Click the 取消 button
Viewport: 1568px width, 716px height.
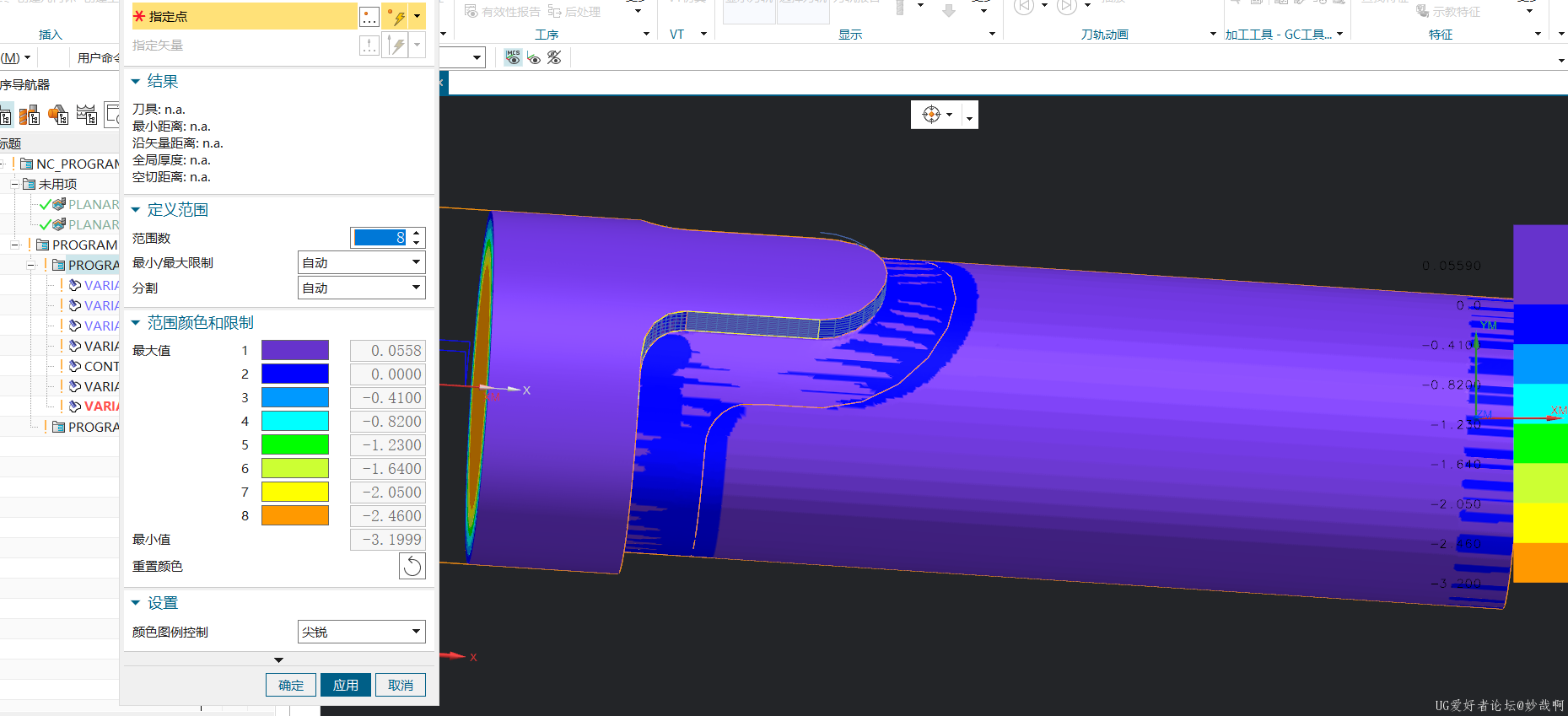401,685
